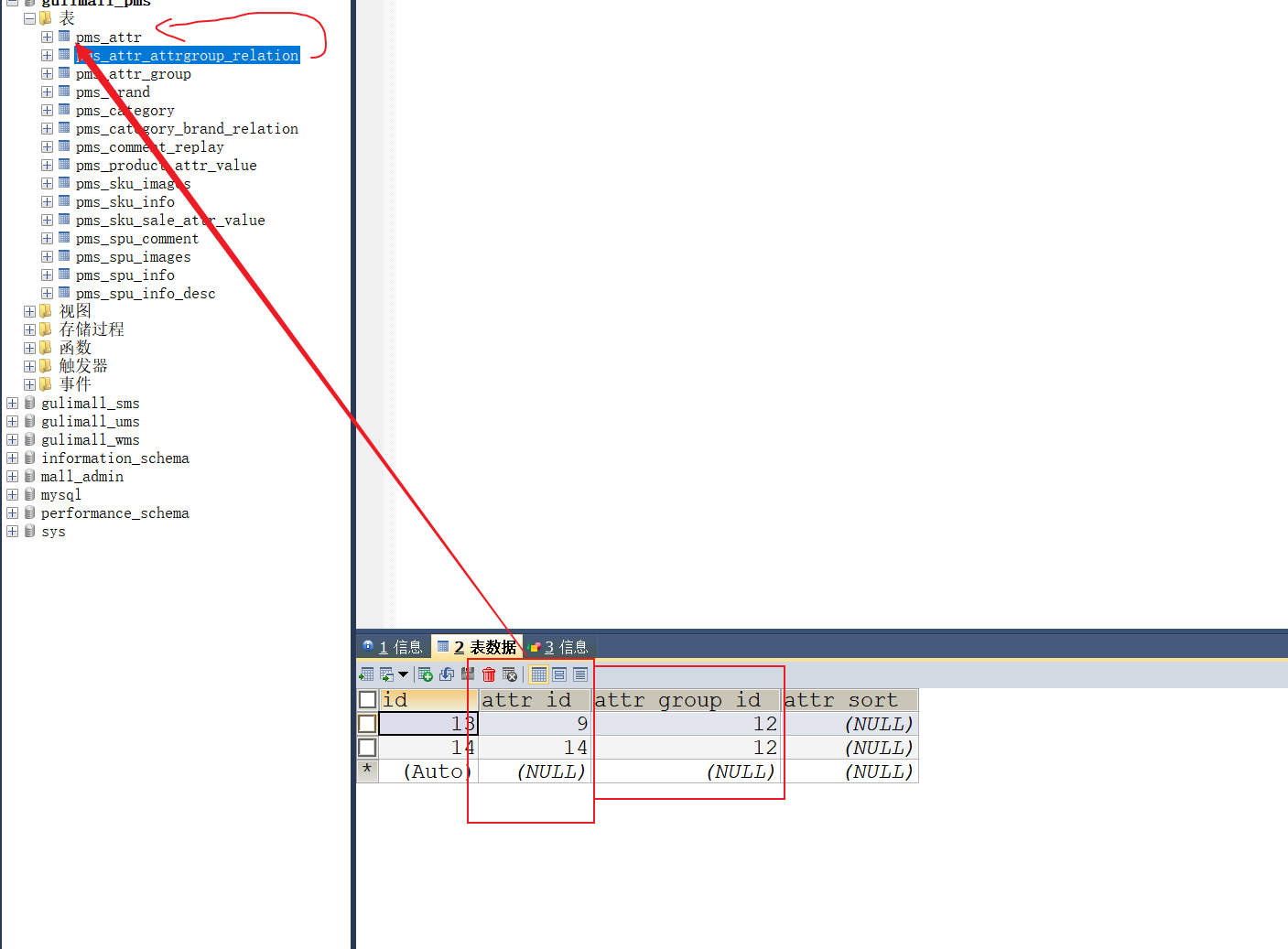Expand the 存储过程 folder
1288x949 pixels.
[29, 329]
